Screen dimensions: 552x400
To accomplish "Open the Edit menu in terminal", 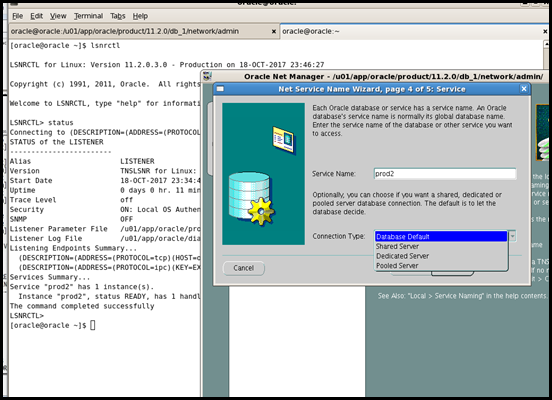I will click(x=36, y=16).
